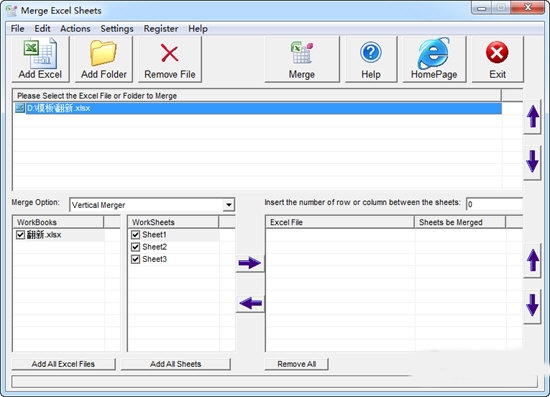This screenshot has height=397, width=550.
Task: Click Add All Sheets button
Action: click(x=176, y=364)
